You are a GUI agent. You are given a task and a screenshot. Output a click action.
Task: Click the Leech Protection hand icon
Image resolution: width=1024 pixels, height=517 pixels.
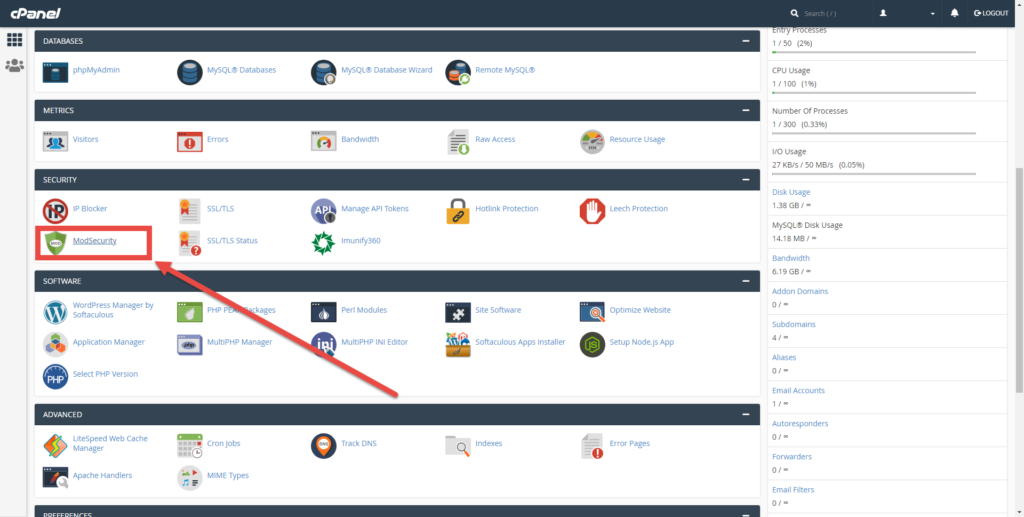[592, 210]
